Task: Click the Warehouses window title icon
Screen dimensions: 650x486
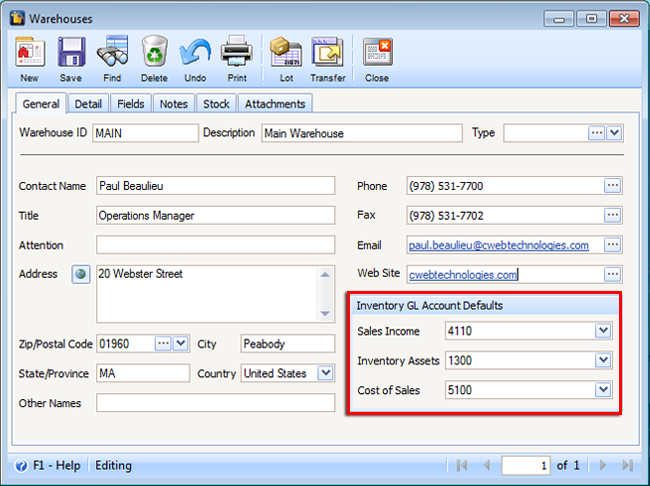Action: pyautogui.click(x=17, y=18)
